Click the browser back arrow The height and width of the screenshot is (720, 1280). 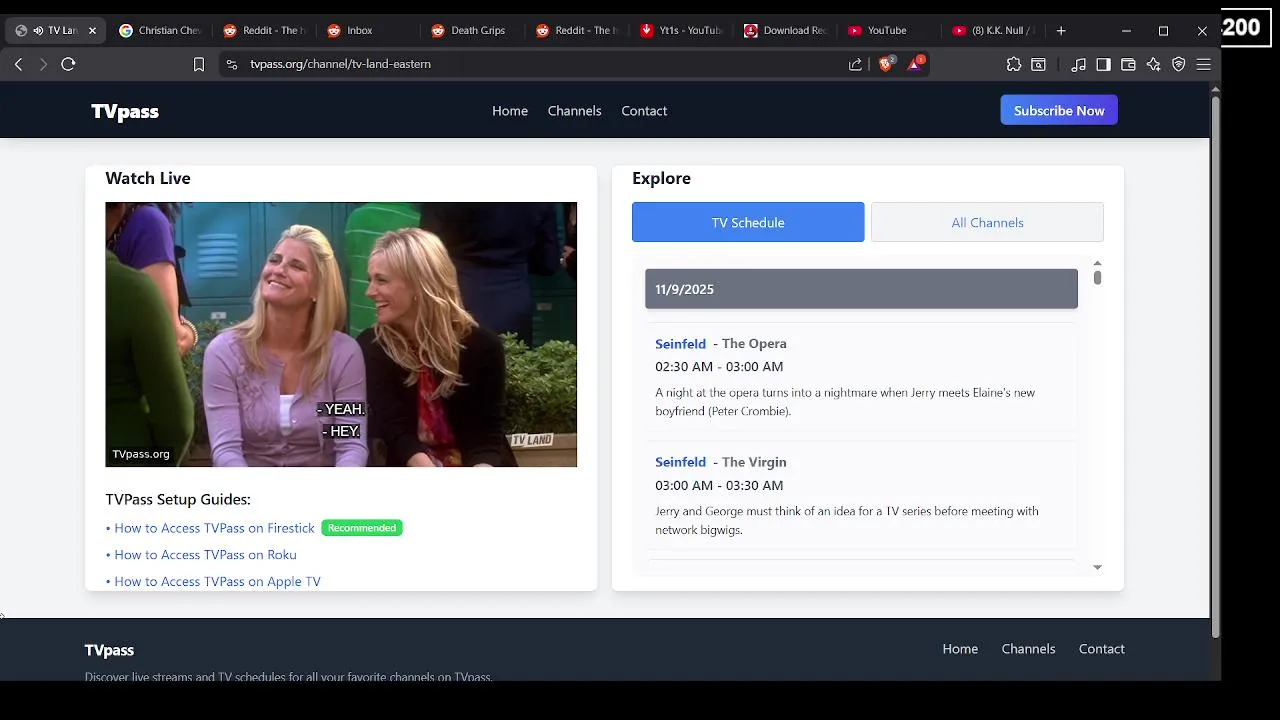18,64
